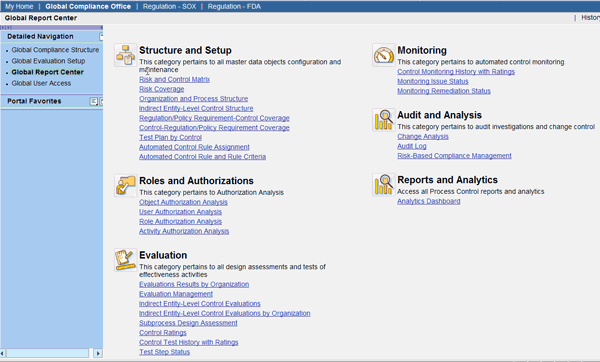Image resolution: width=600 pixels, height=362 pixels.
Task: Open the Risk and Control Matrix report
Action: (x=174, y=79)
